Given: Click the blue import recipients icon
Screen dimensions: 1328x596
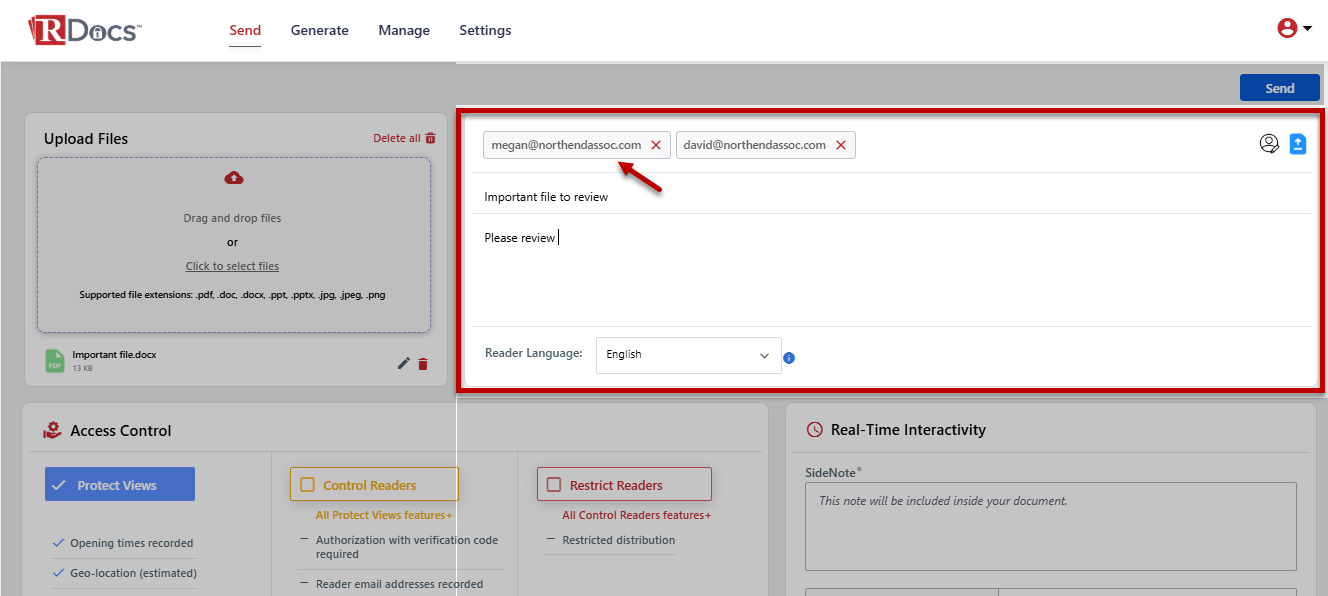Looking at the screenshot, I should (1298, 144).
